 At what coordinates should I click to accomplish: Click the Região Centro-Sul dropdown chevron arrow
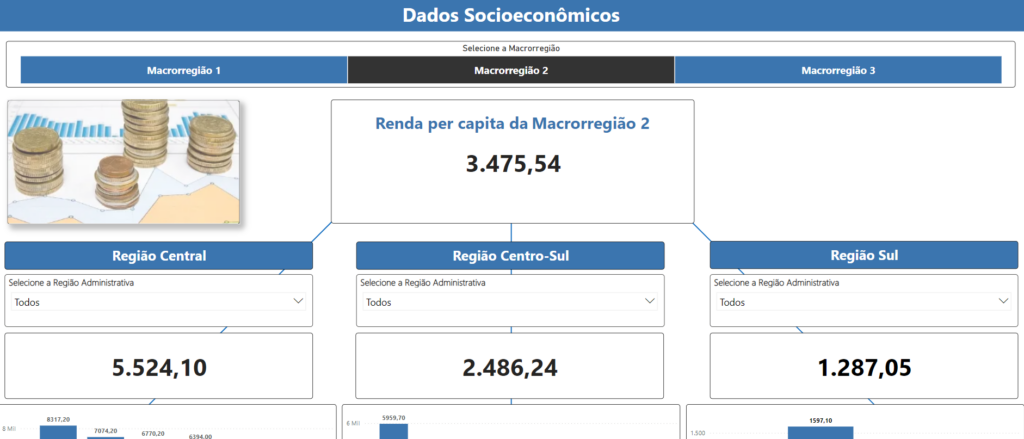coord(649,301)
